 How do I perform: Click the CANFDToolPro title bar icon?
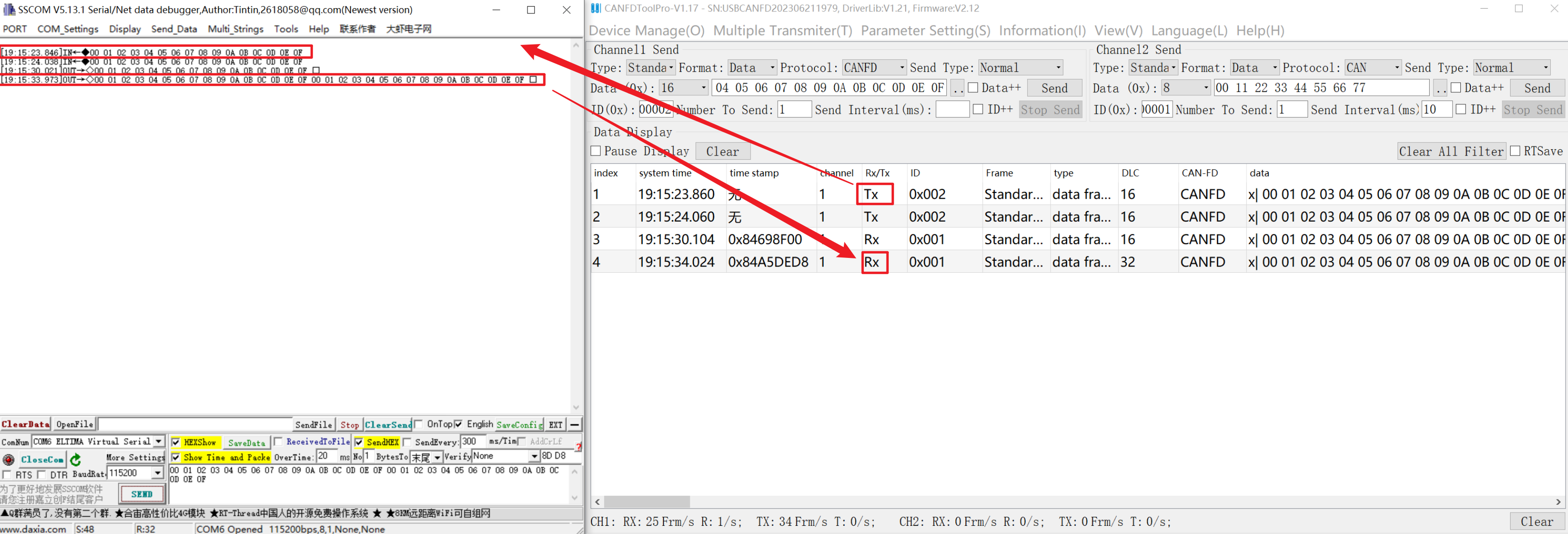pos(595,9)
